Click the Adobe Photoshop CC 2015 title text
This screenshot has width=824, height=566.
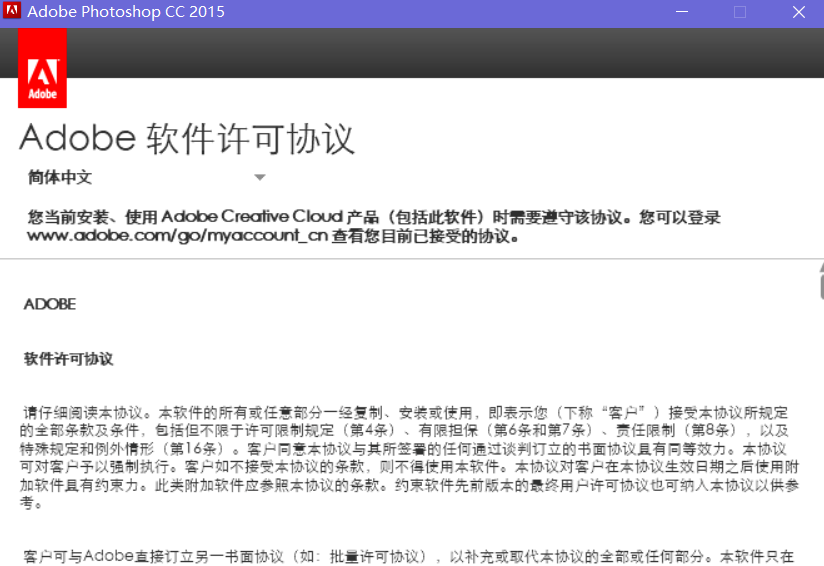126,13
